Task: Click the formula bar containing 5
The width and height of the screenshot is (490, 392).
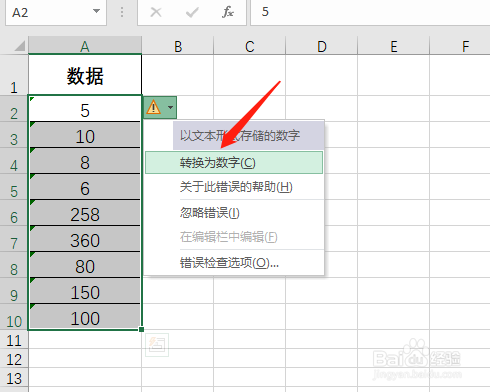Action: (370, 12)
